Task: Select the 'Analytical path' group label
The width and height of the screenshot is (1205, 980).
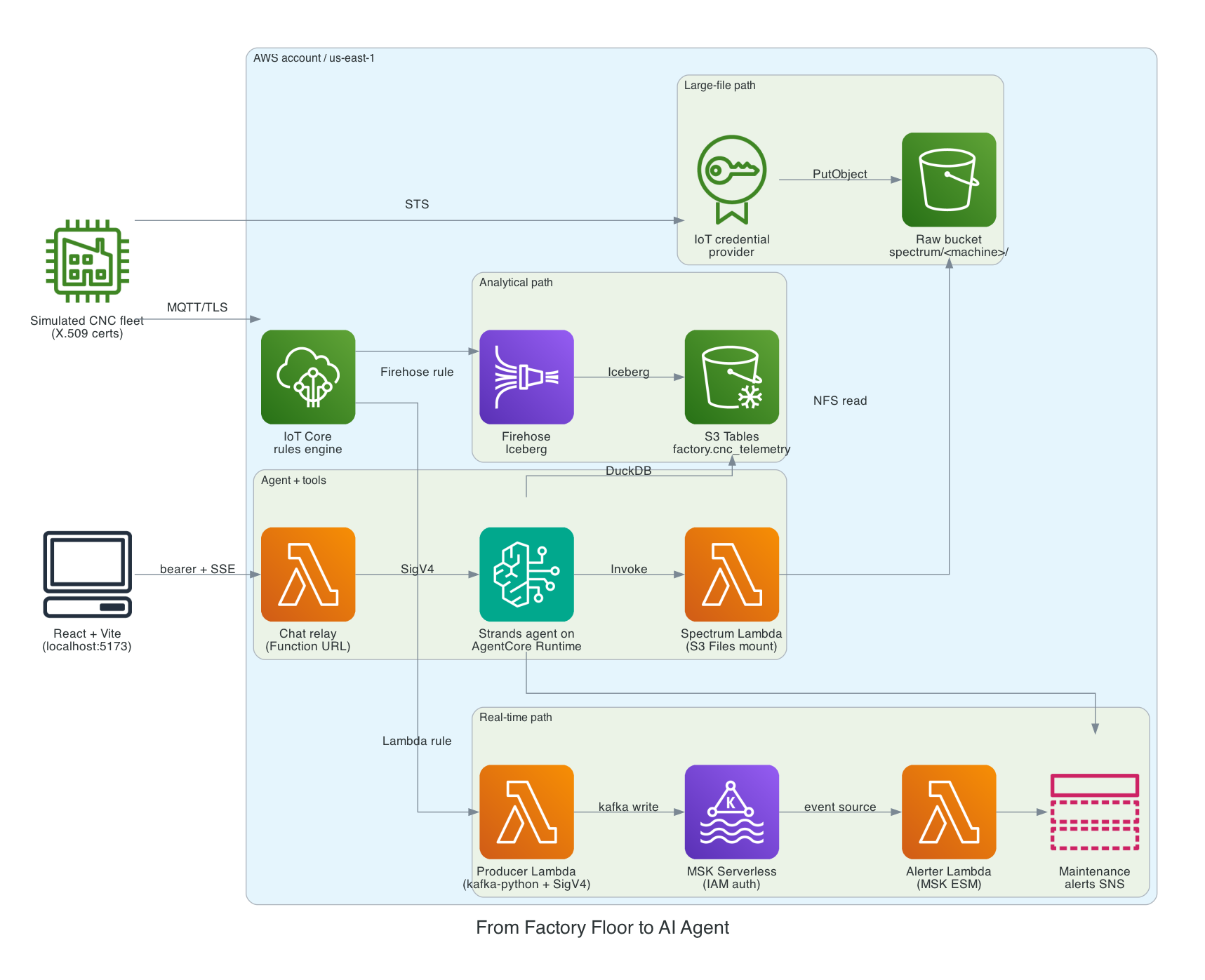Action: (516, 283)
